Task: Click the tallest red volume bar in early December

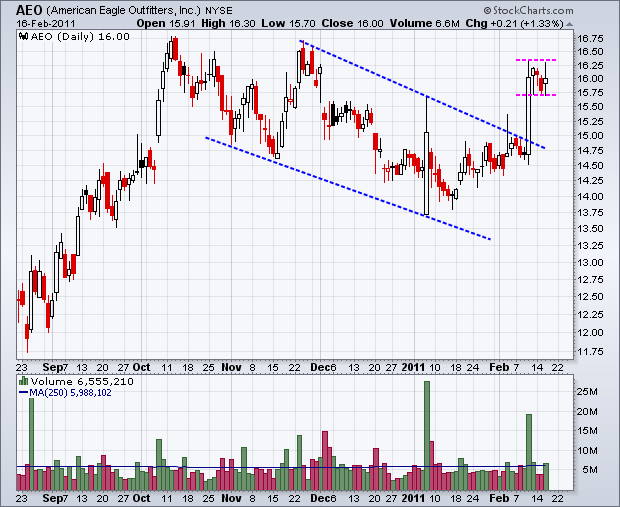Action: click(325, 461)
